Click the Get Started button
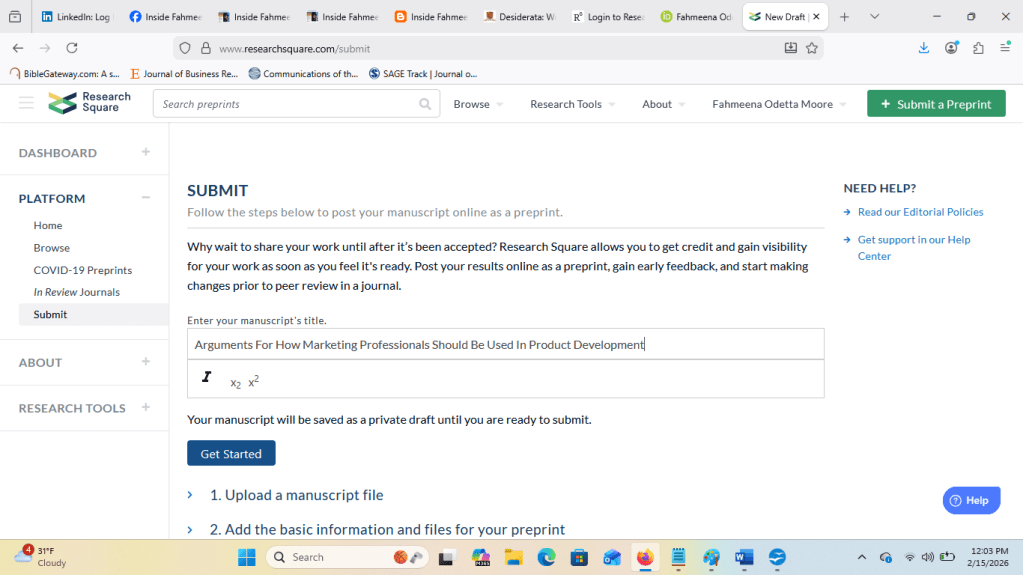Image resolution: width=1023 pixels, height=575 pixels. pos(231,454)
